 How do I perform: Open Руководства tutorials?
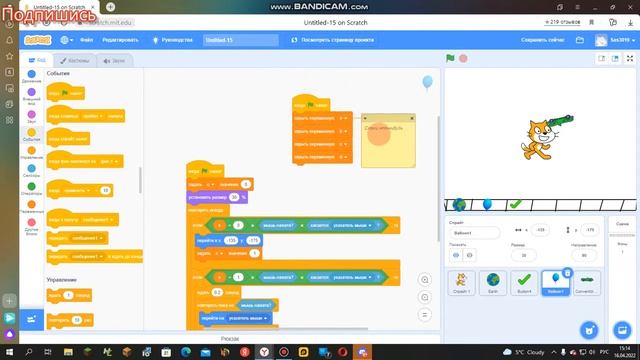pos(173,40)
